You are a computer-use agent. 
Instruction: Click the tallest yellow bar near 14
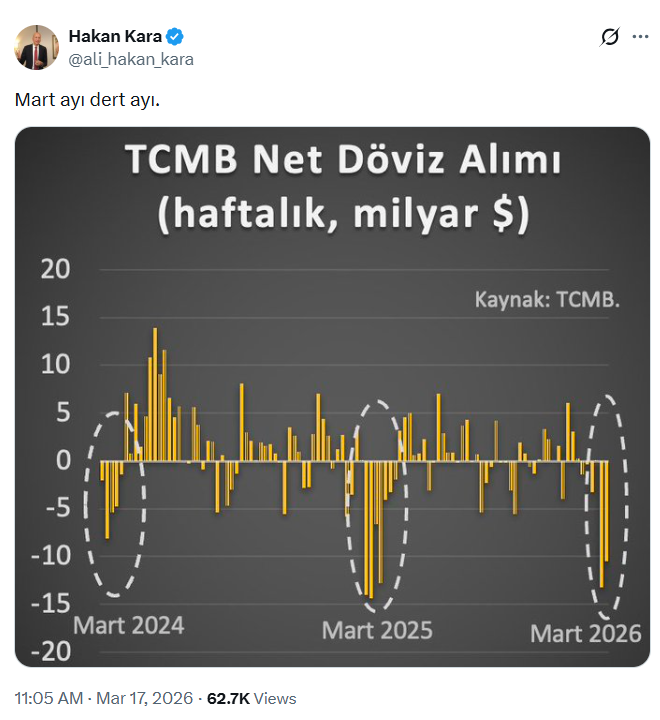tap(155, 395)
